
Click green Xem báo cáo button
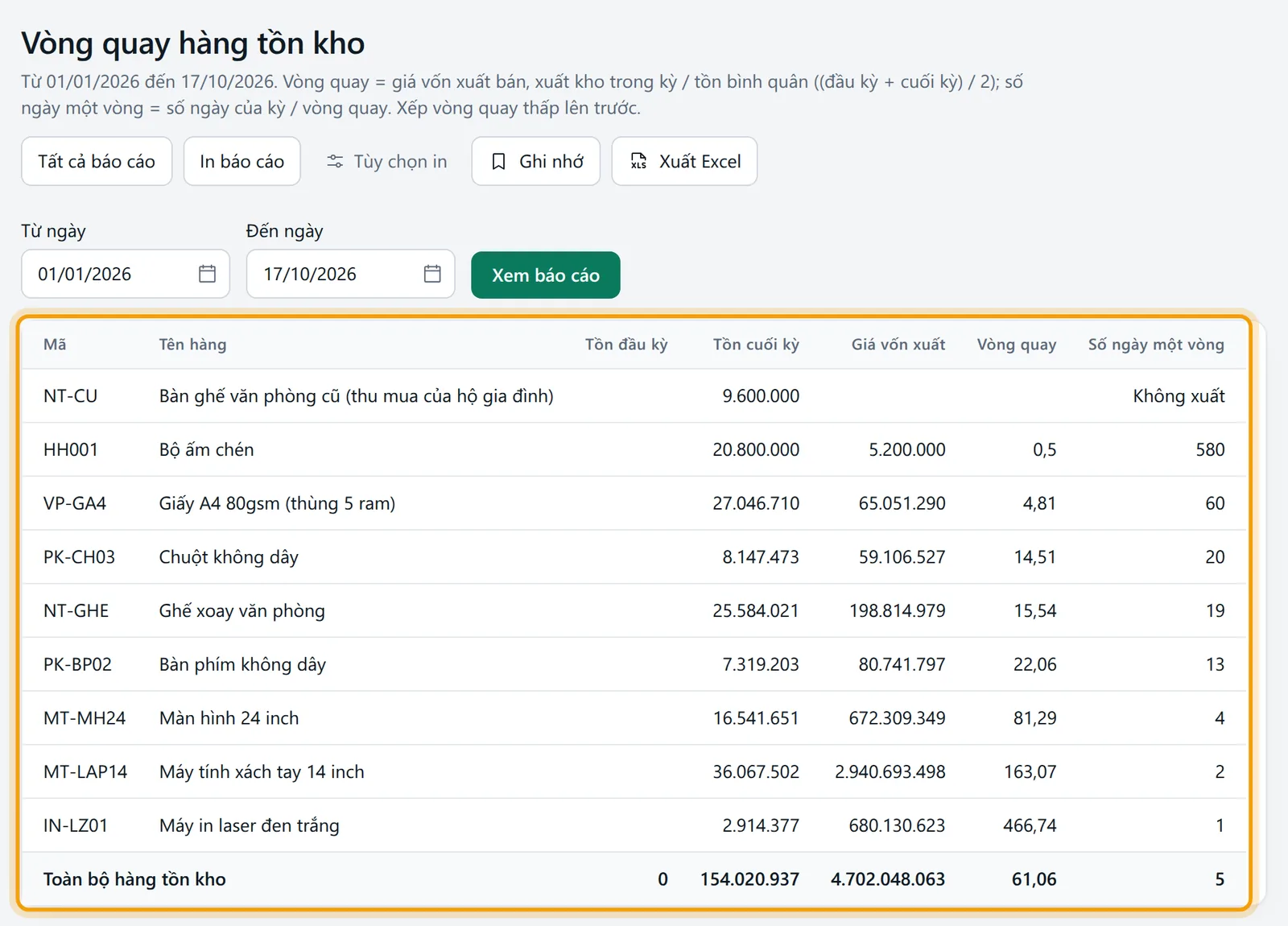tap(546, 275)
